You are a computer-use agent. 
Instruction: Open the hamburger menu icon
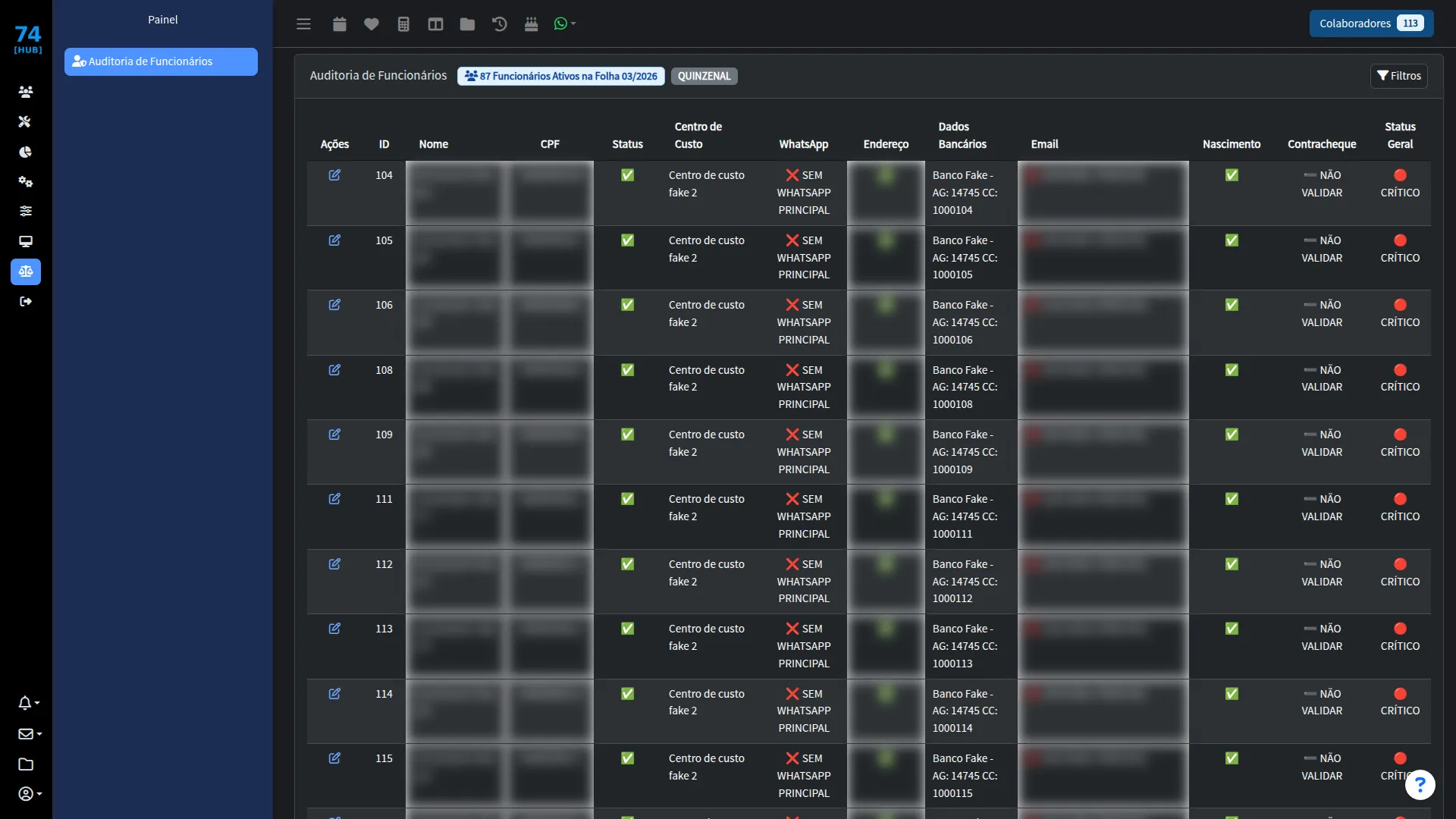[303, 24]
